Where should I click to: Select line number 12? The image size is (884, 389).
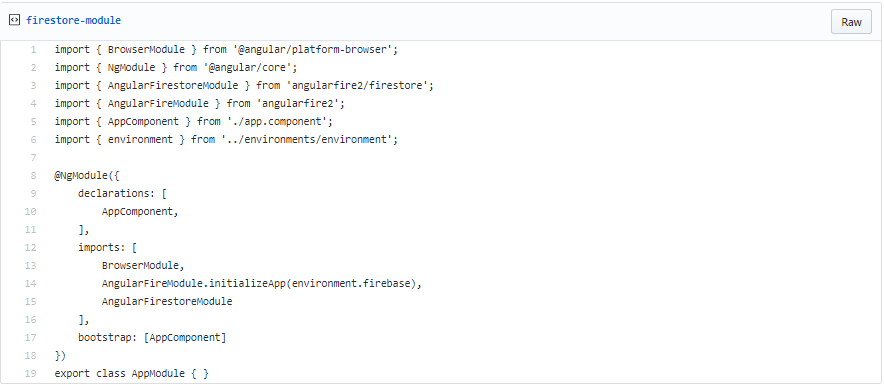(30, 247)
